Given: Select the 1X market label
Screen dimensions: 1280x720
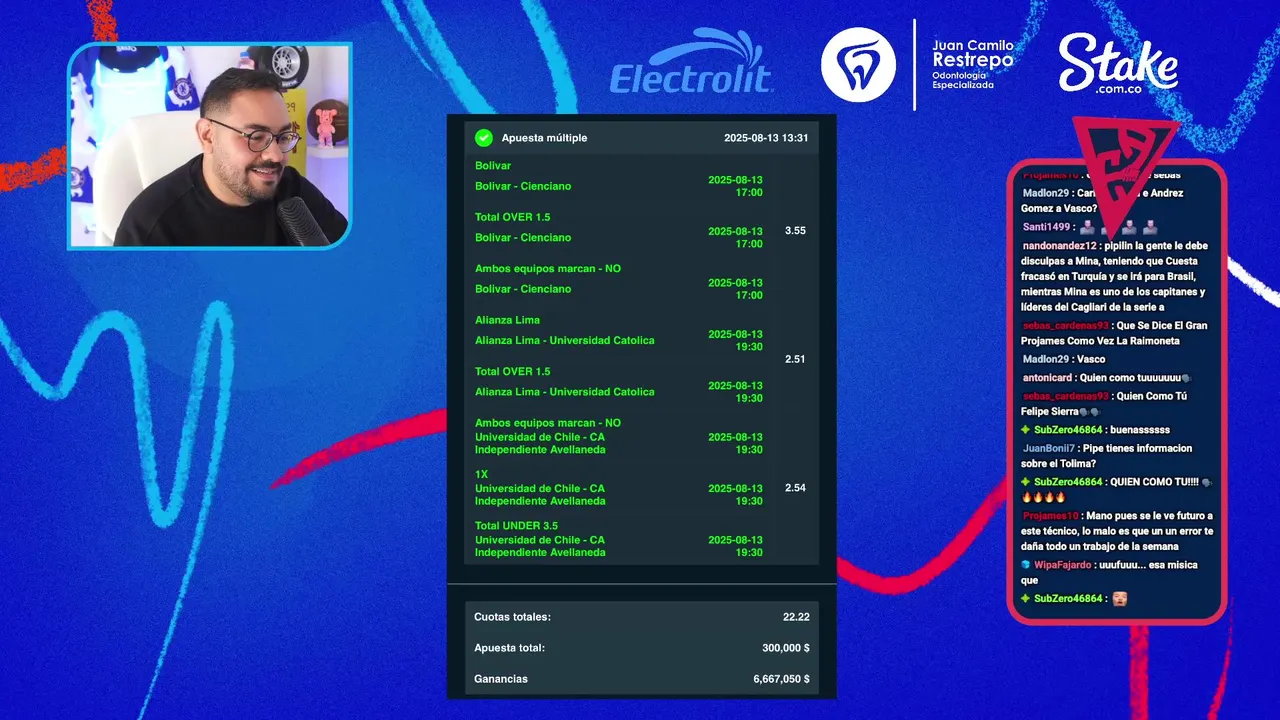Looking at the screenshot, I should [482, 475].
